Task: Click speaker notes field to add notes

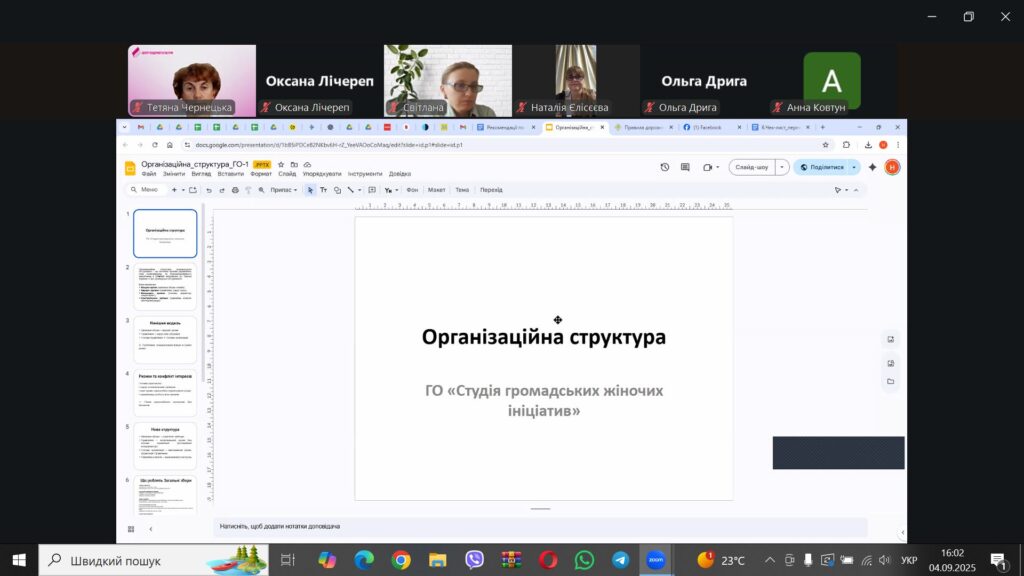Action: 540,526
